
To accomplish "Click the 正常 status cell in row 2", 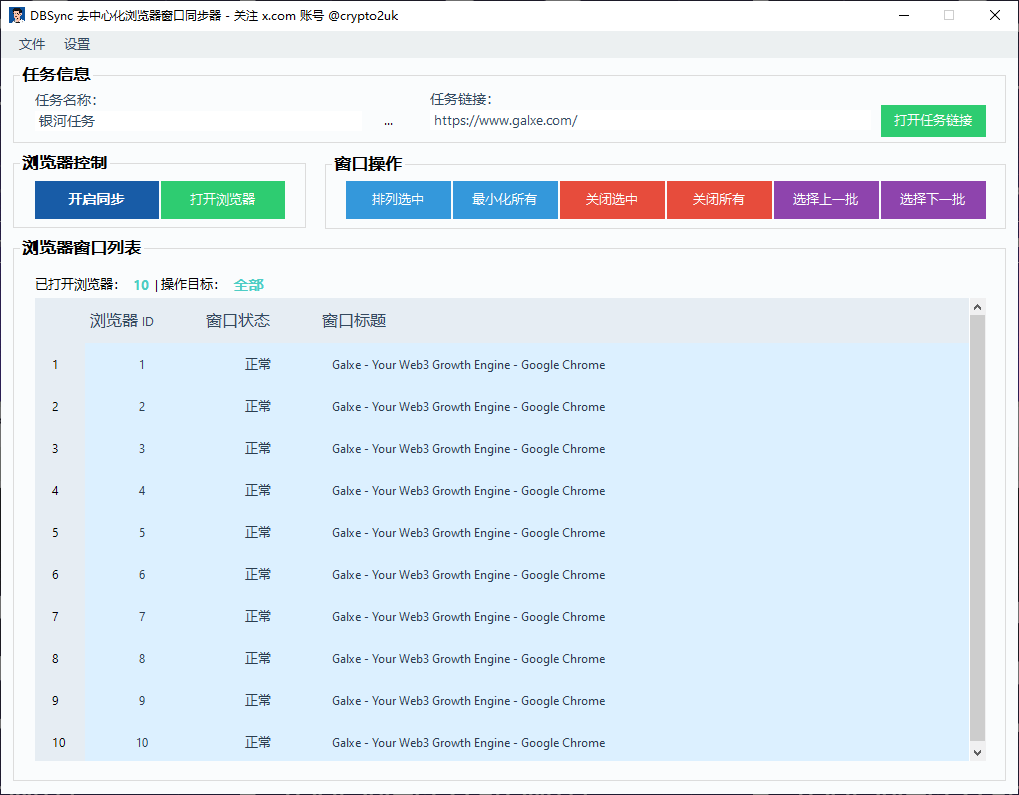I will pos(258,407).
